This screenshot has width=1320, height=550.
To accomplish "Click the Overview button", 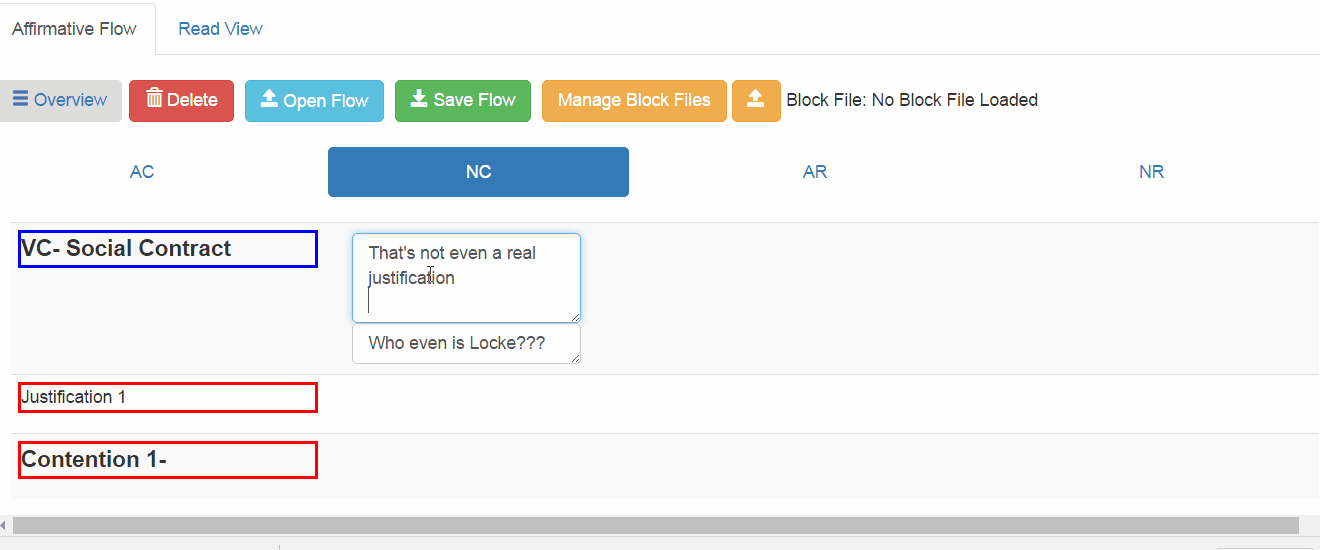I will click(60, 101).
